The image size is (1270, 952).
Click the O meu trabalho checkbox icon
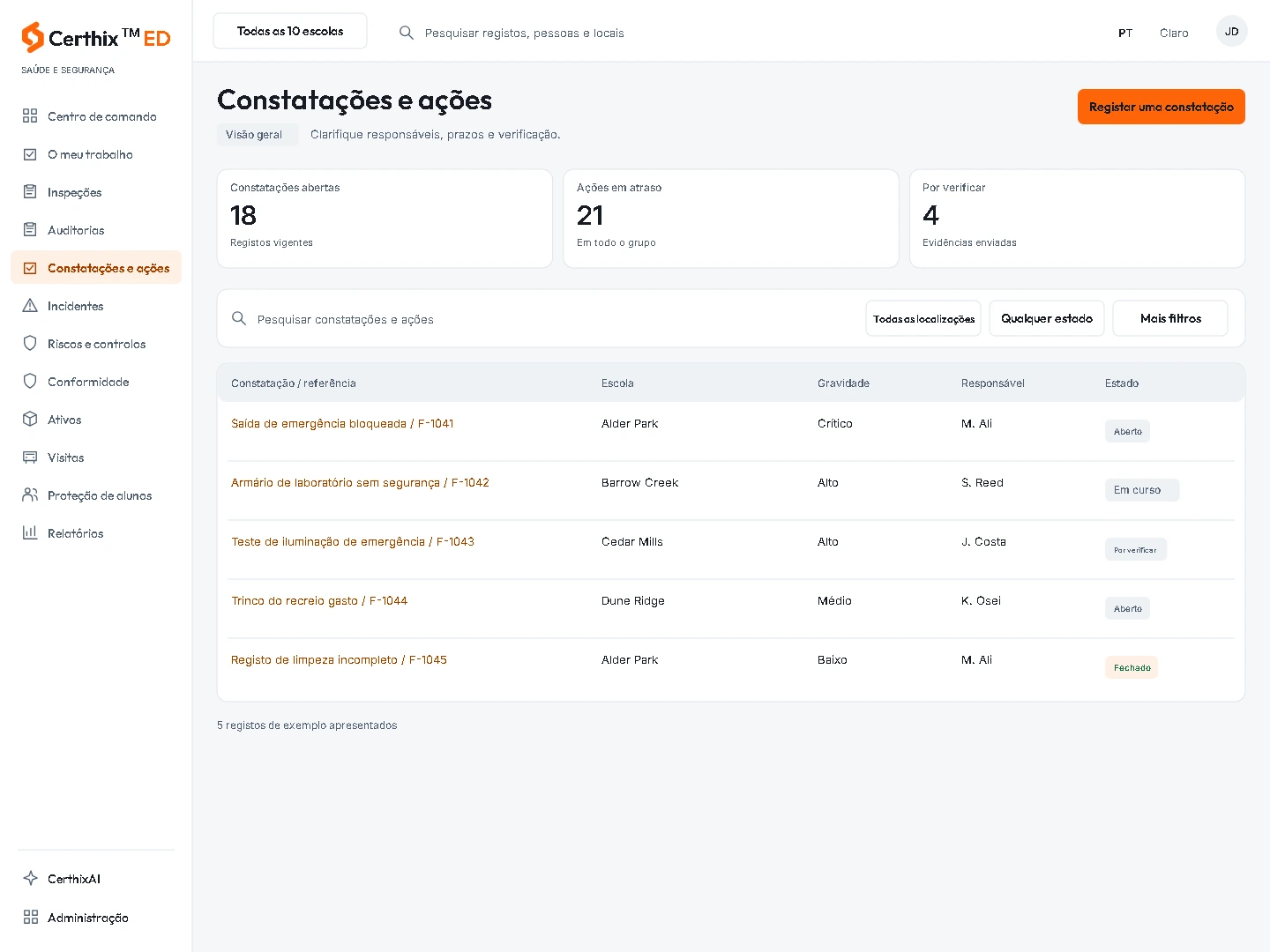click(30, 153)
